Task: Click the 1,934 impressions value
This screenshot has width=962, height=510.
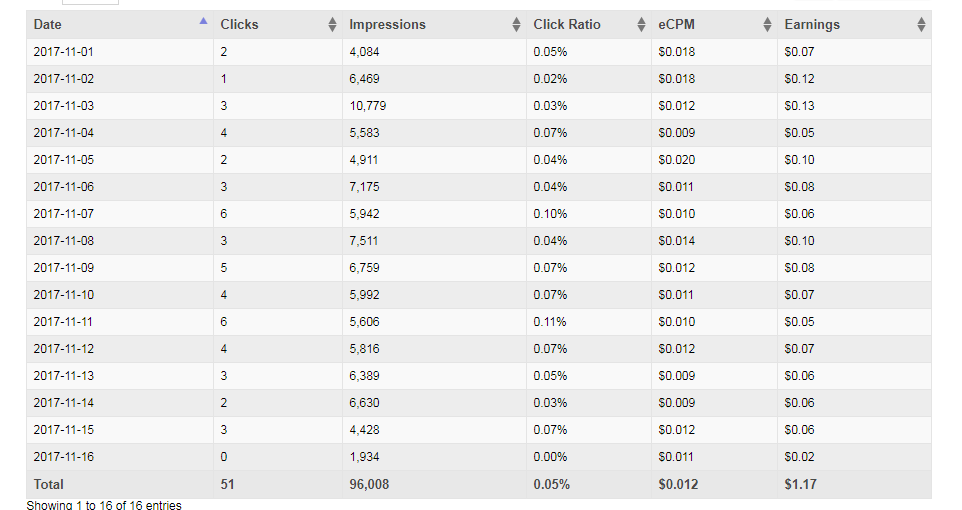Action: point(363,456)
